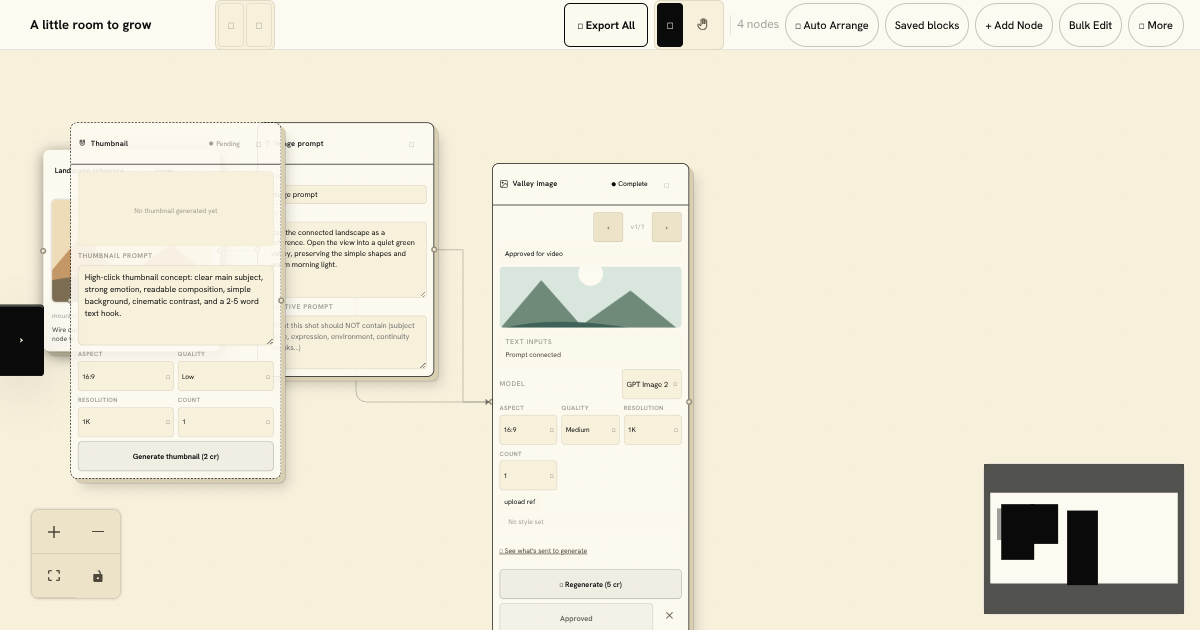Open the More menu
This screenshot has width=1200, height=630.
[x=1156, y=25]
